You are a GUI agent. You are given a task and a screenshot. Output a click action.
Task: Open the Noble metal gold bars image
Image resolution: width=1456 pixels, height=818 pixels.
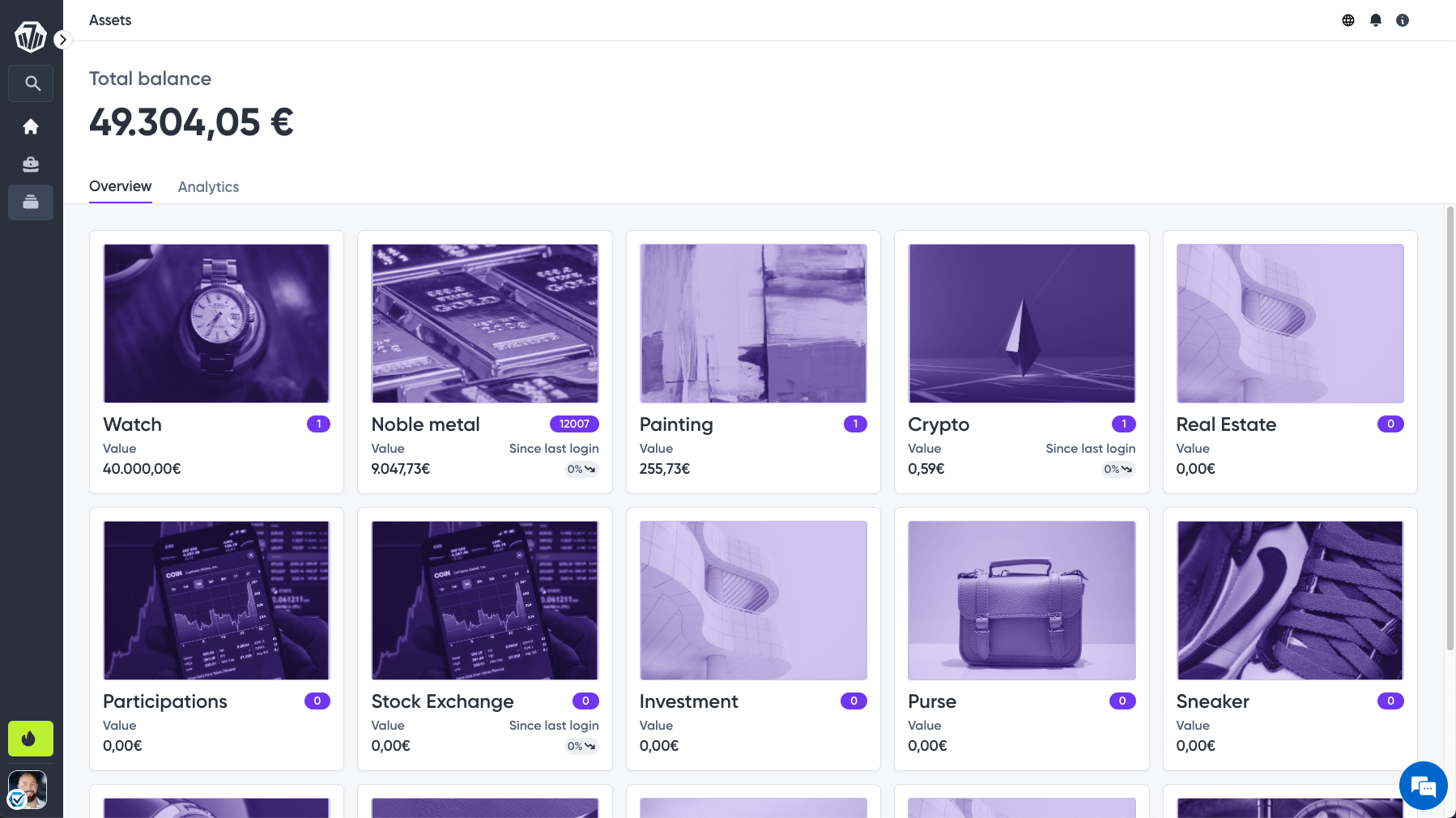[485, 323]
